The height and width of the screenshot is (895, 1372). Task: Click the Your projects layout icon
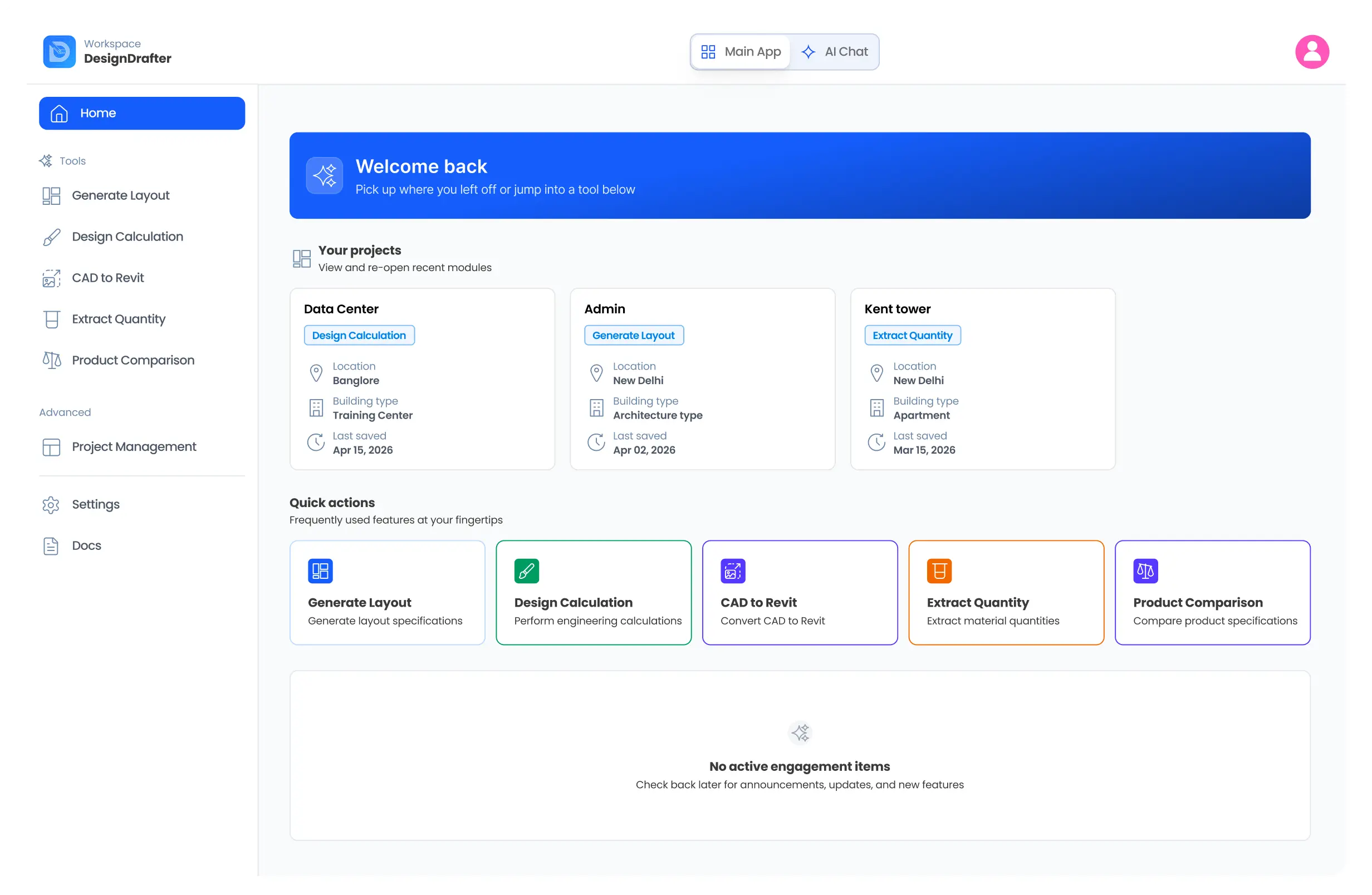point(301,259)
